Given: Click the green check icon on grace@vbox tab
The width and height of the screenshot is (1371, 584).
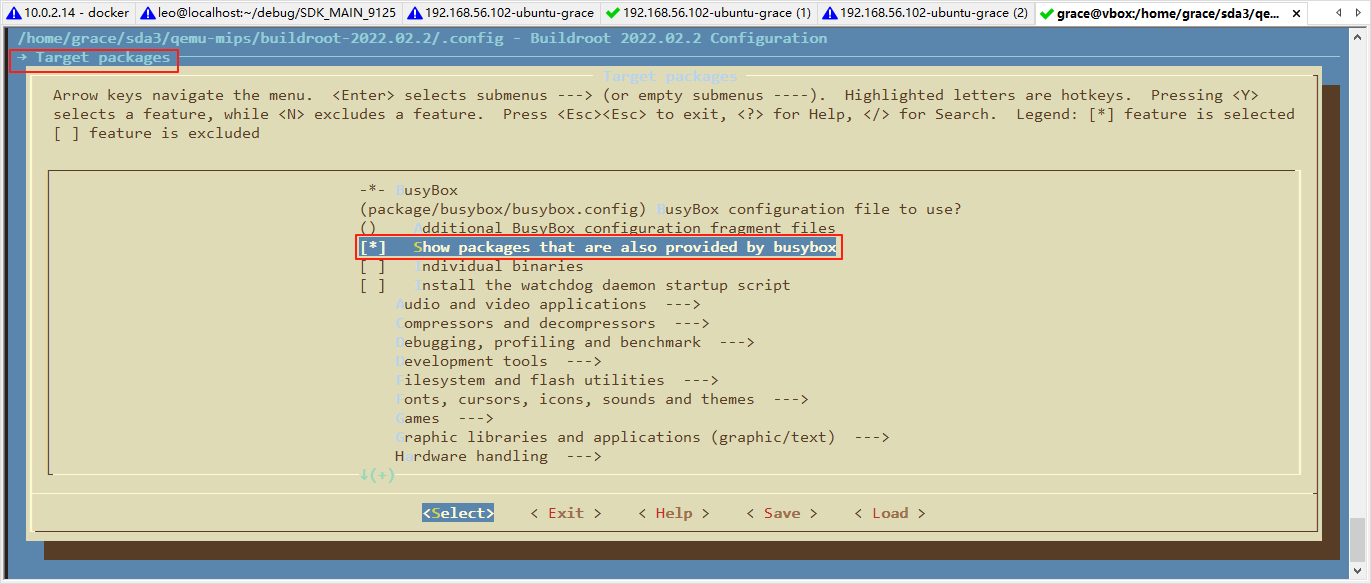Looking at the screenshot, I should [1047, 14].
